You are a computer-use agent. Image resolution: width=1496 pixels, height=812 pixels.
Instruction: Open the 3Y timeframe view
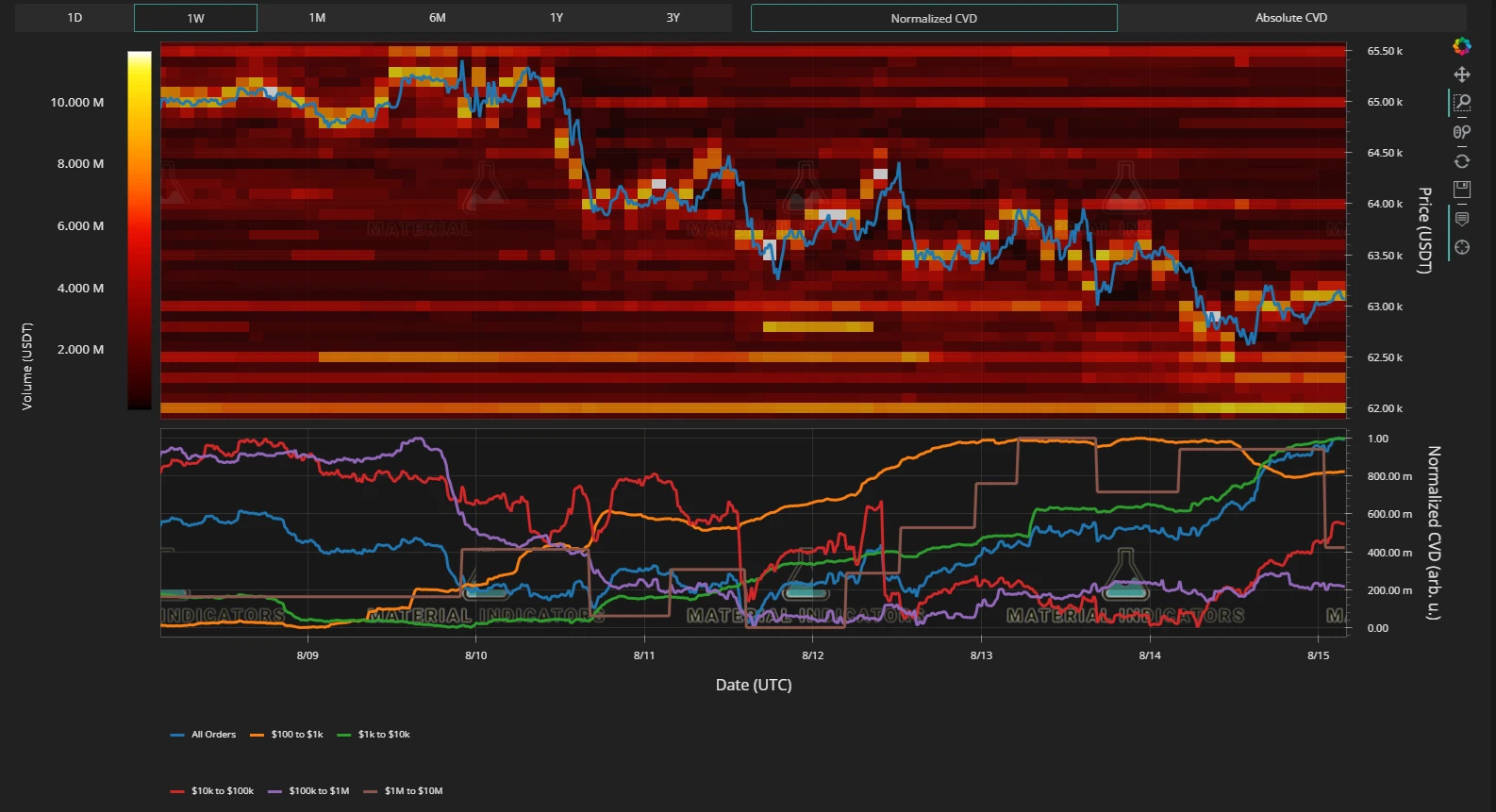(x=673, y=18)
